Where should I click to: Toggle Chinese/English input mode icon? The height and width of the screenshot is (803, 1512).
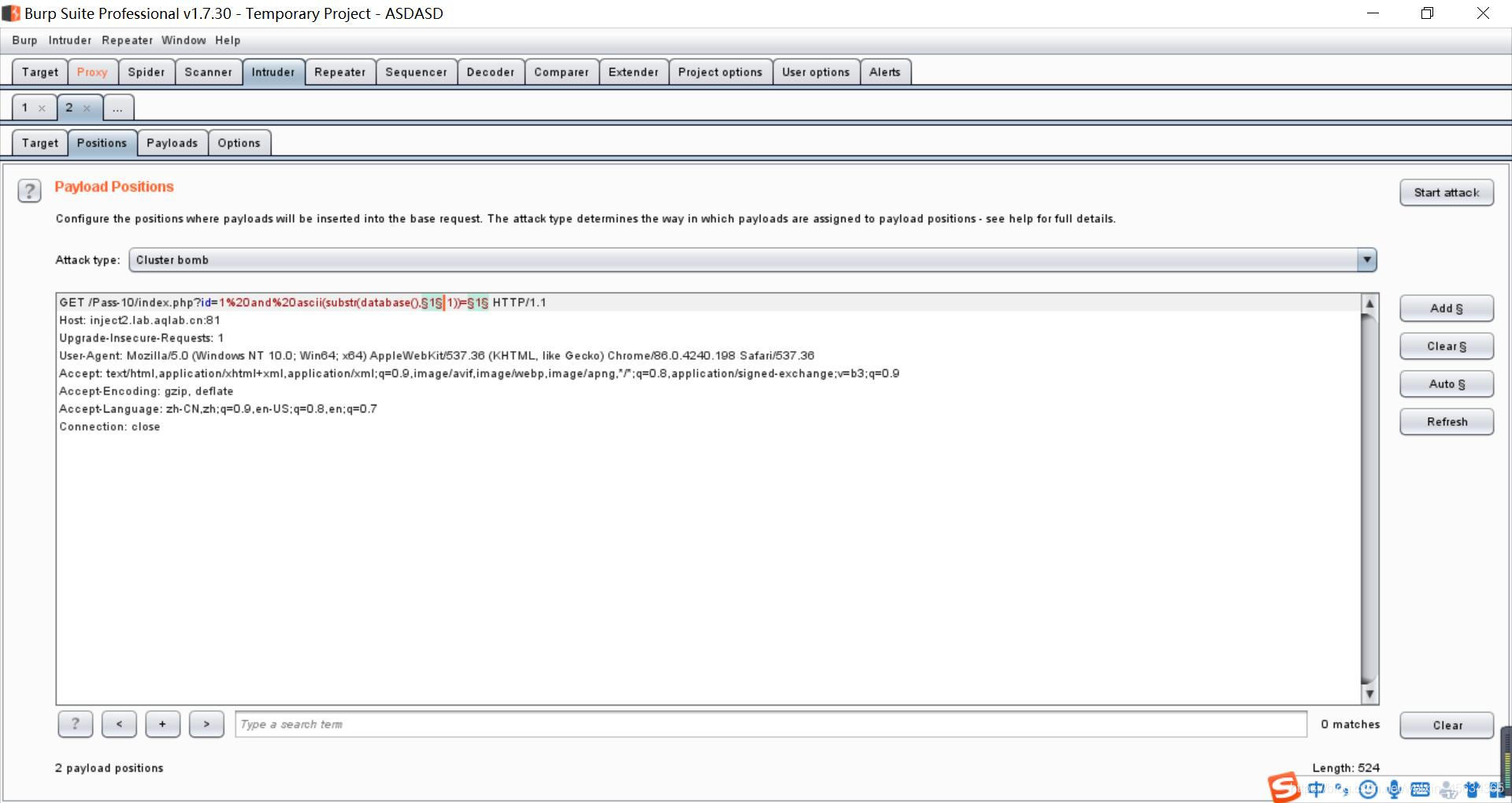[x=1316, y=789]
